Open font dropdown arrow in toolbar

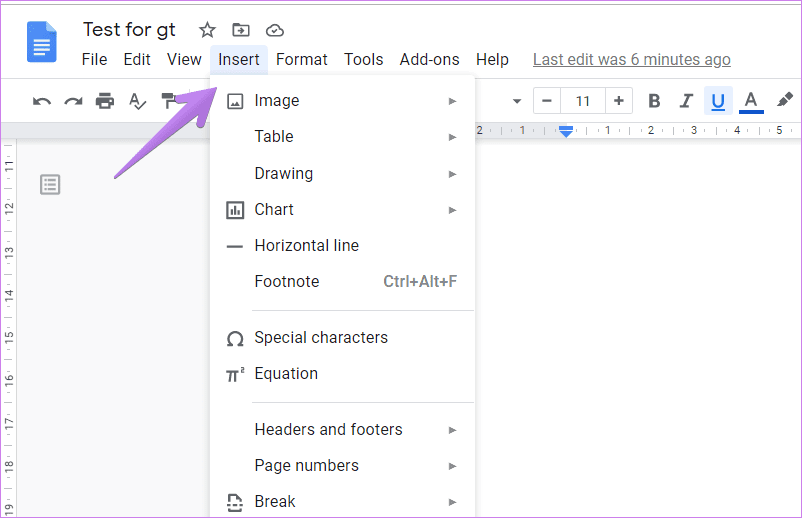pyautogui.click(x=517, y=101)
